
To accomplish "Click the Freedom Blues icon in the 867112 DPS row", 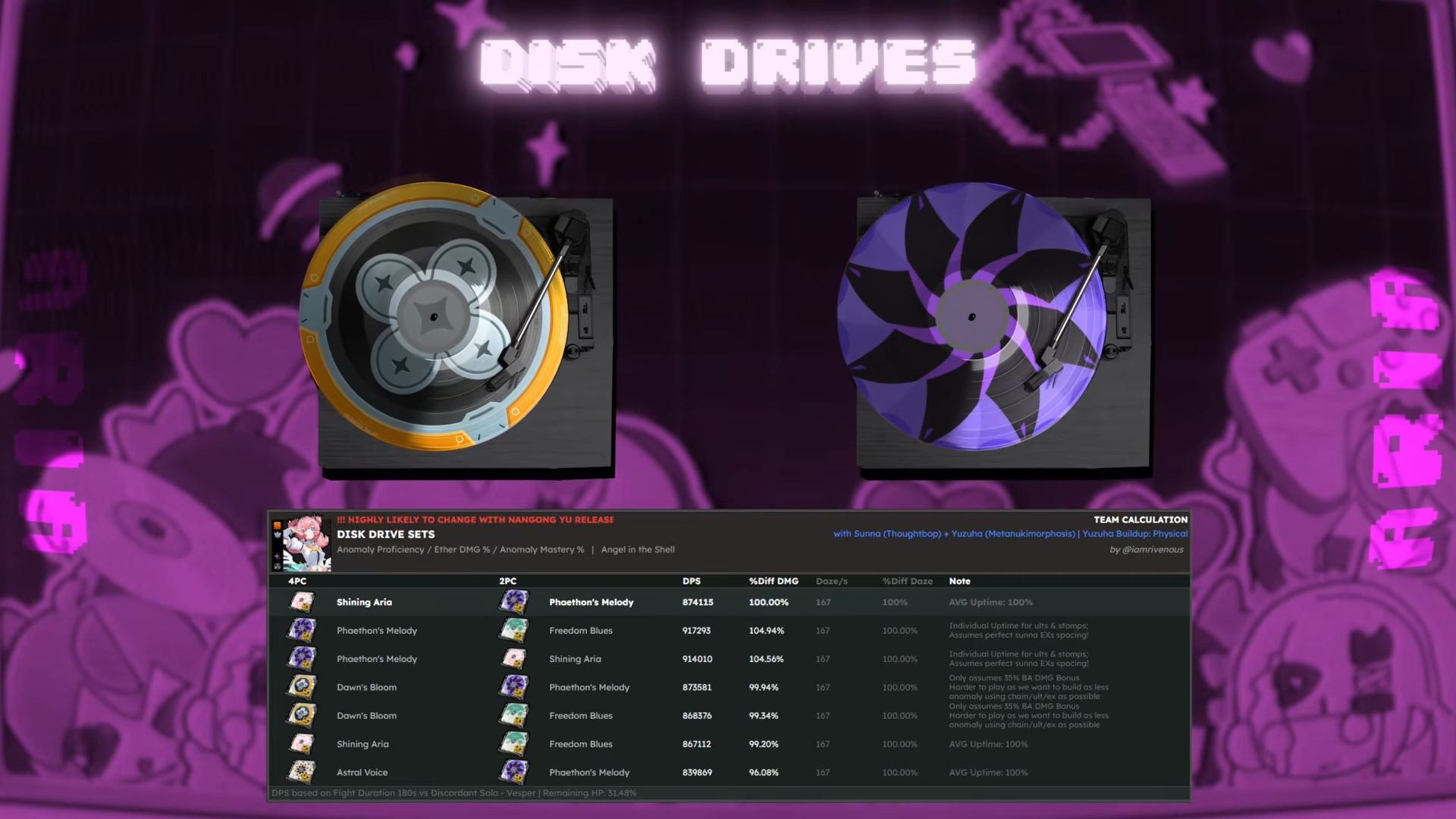I will 513,744.
